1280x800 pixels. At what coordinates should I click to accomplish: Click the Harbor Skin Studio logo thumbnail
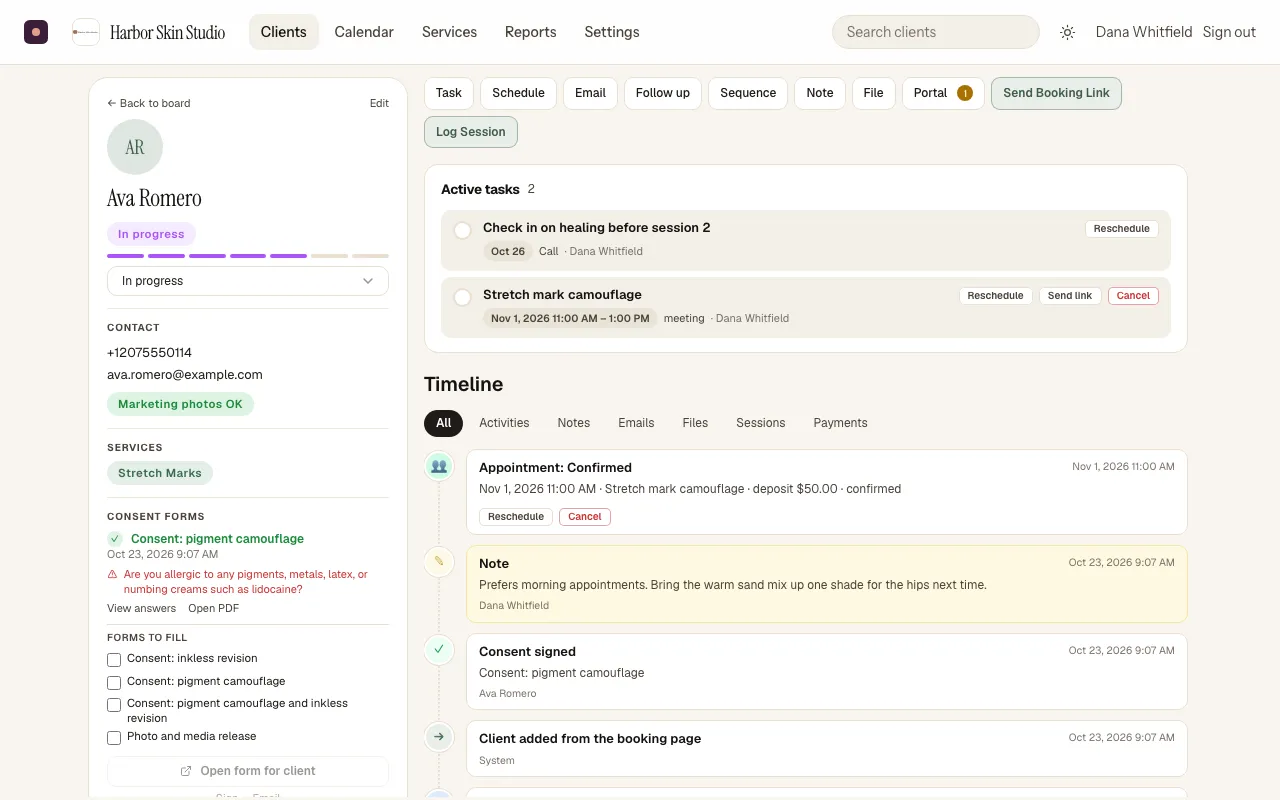86,32
